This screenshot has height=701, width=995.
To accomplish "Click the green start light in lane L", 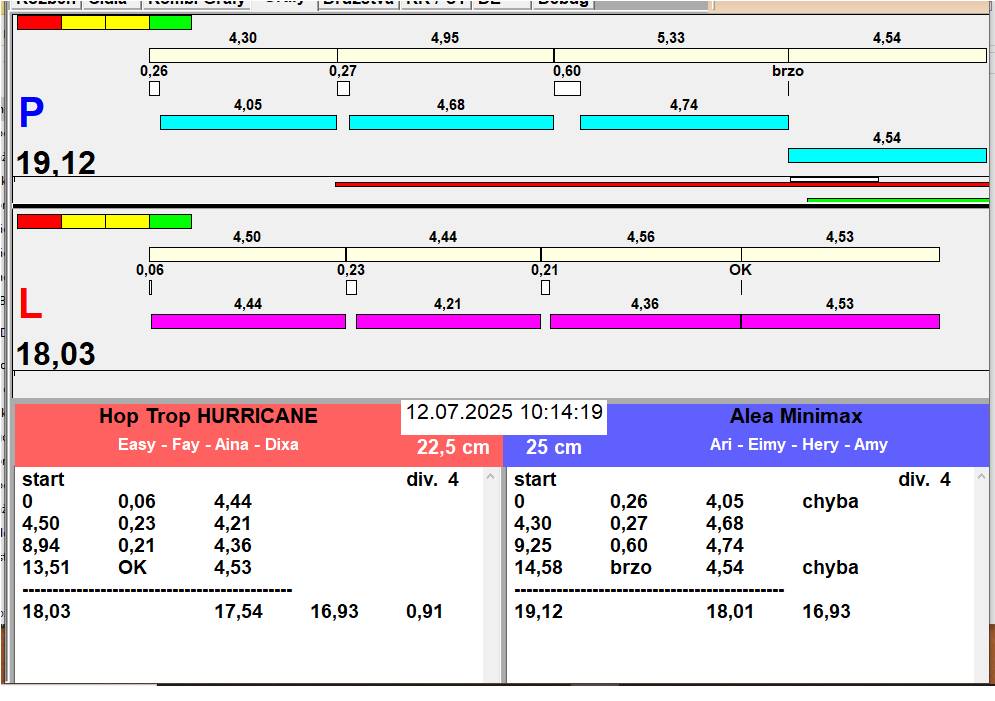I will 171,221.
